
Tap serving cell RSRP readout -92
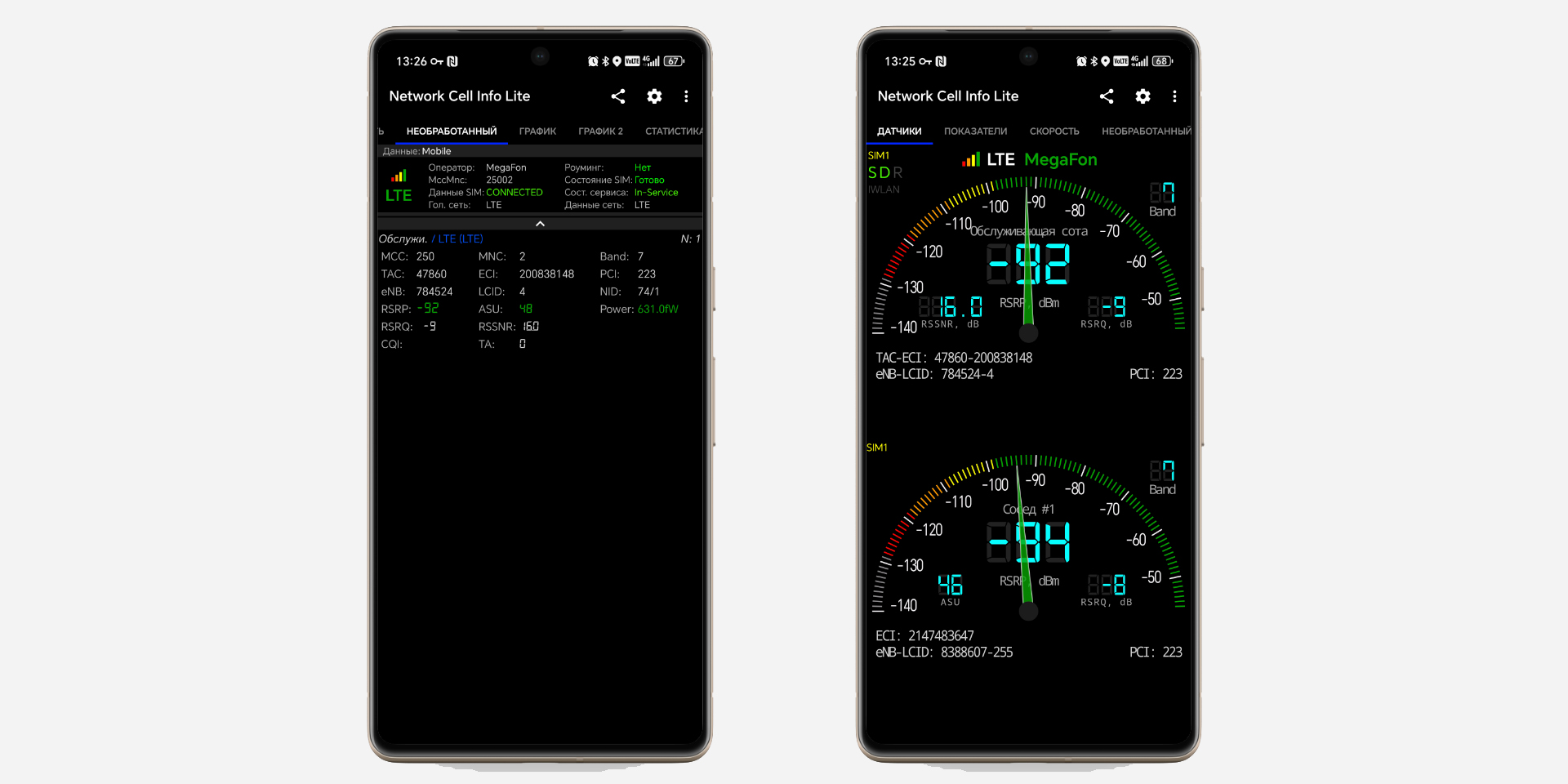tap(1028, 264)
